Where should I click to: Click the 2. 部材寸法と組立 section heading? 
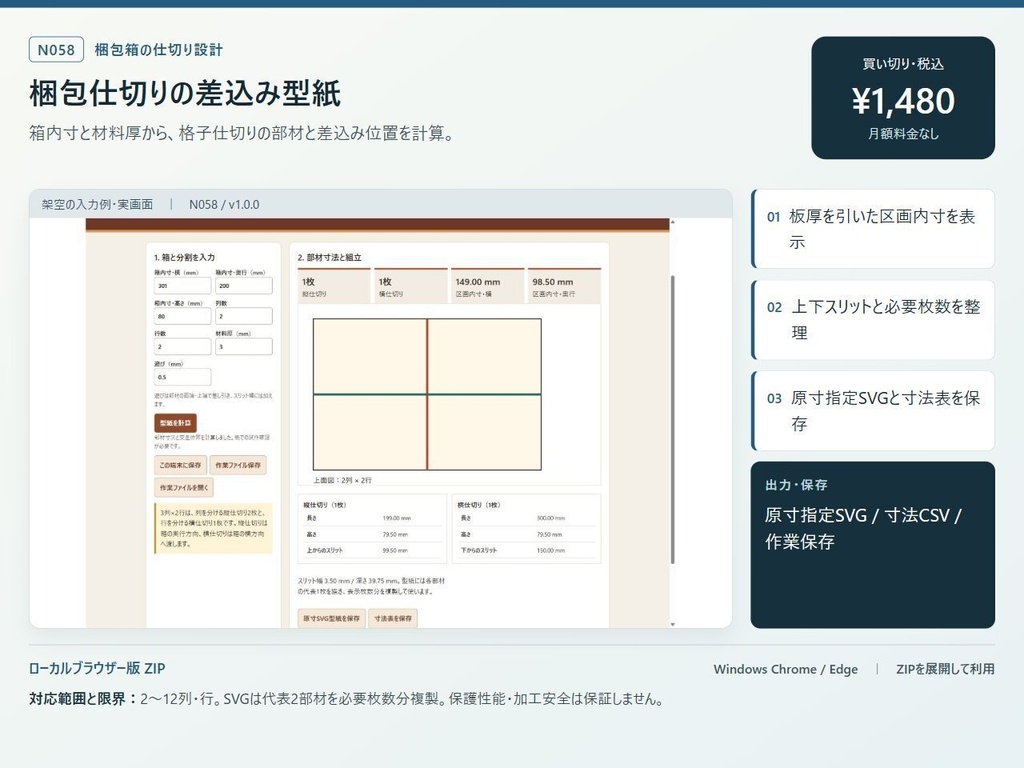pos(330,257)
